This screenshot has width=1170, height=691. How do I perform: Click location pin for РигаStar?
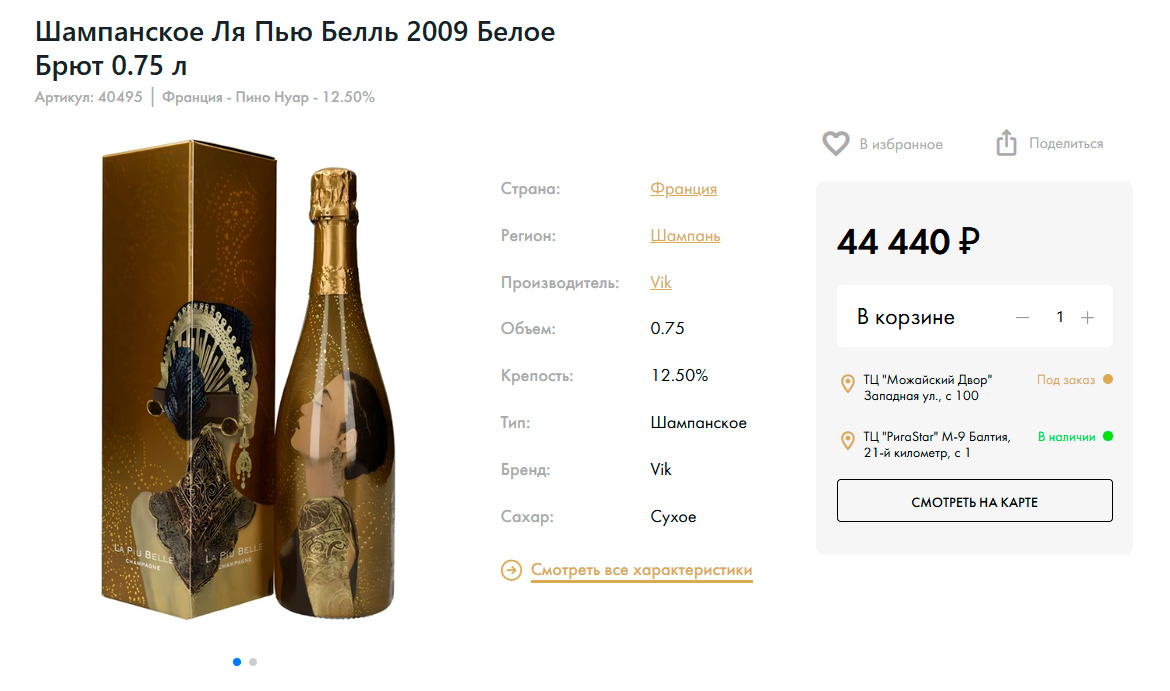[849, 441]
